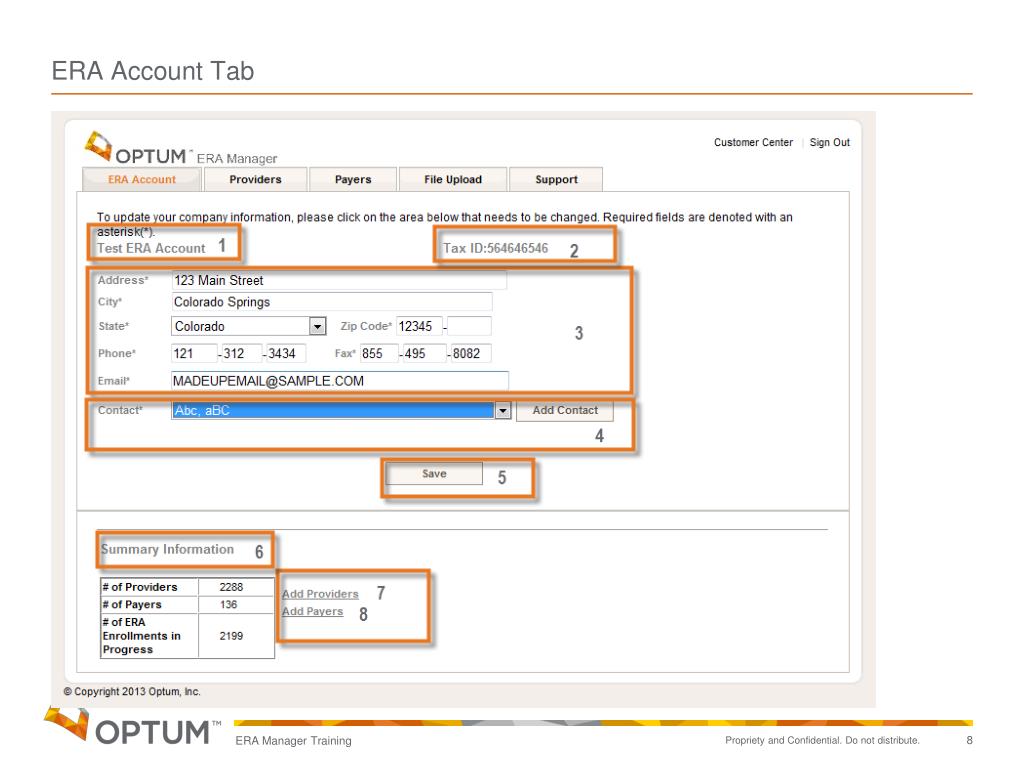Expand the State dropdown arrow
This screenshot has height=768, width=1024.
[x=317, y=326]
